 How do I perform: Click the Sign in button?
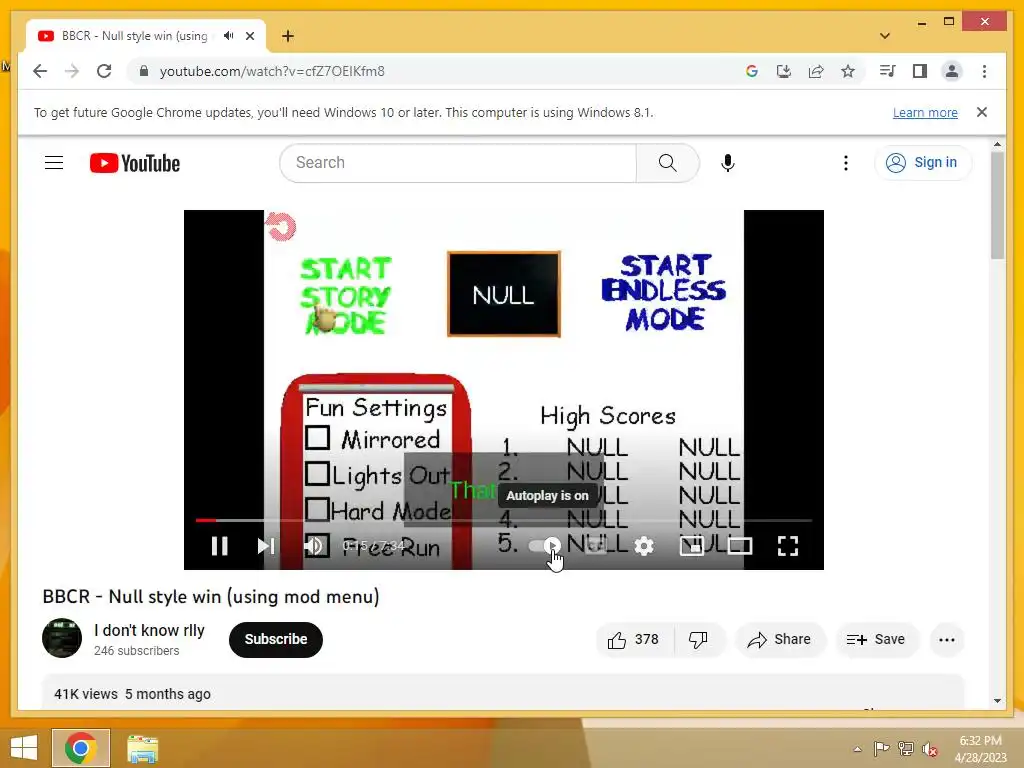coord(922,163)
